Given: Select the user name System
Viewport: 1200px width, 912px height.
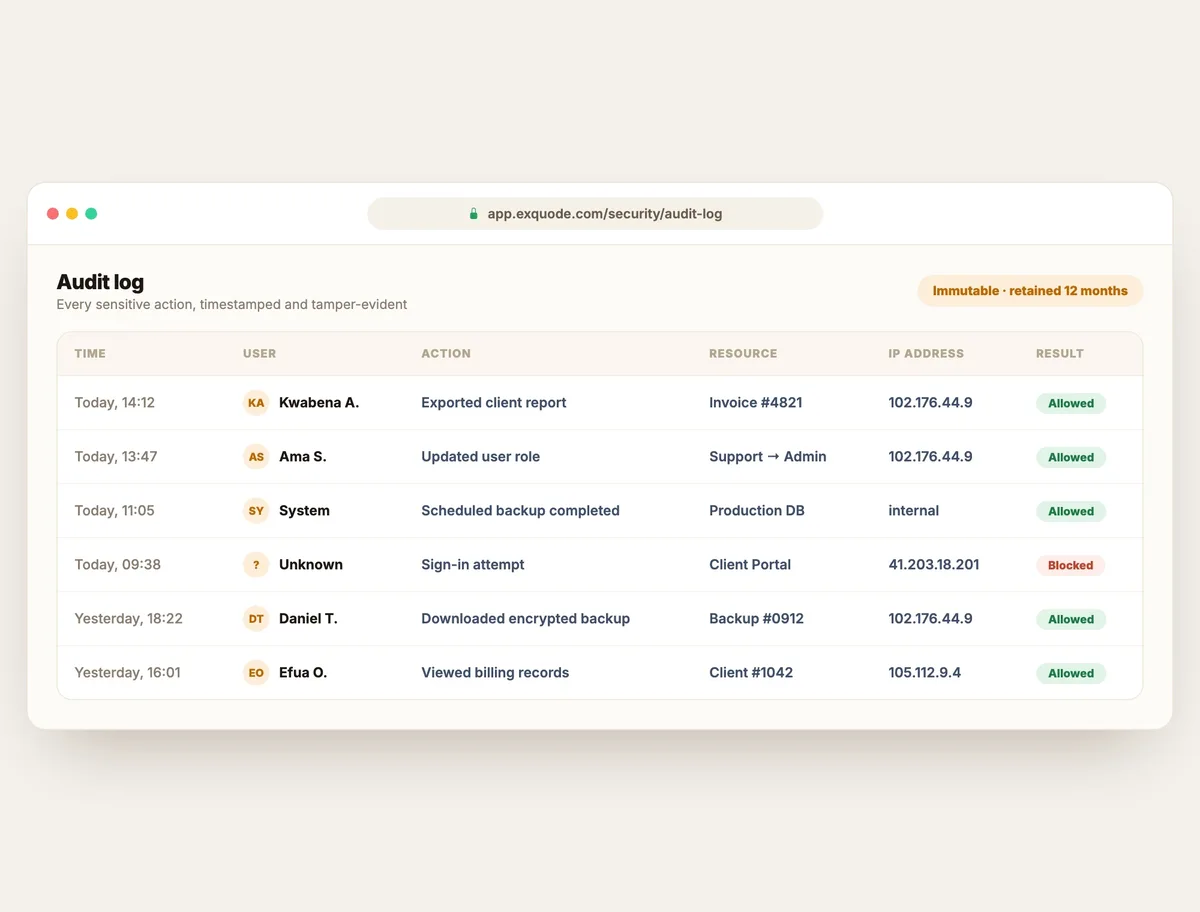Looking at the screenshot, I should tap(304, 511).
